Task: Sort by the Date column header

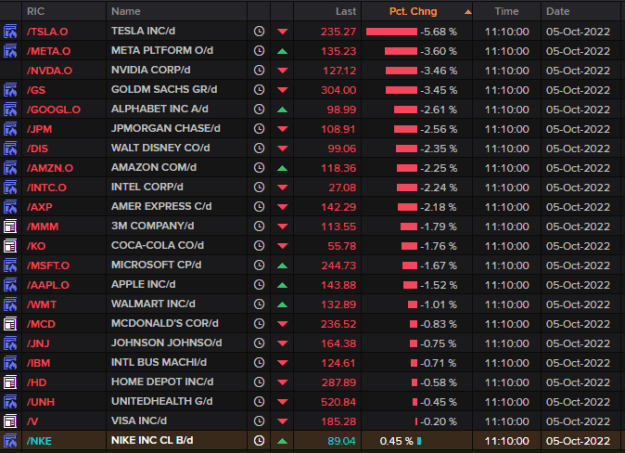Action: pos(558,11)
